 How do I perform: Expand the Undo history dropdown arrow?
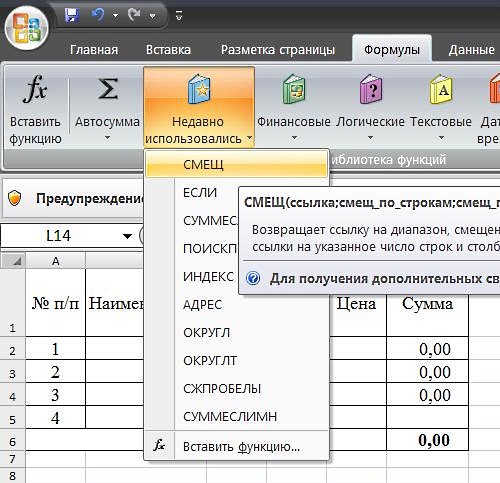115,15
